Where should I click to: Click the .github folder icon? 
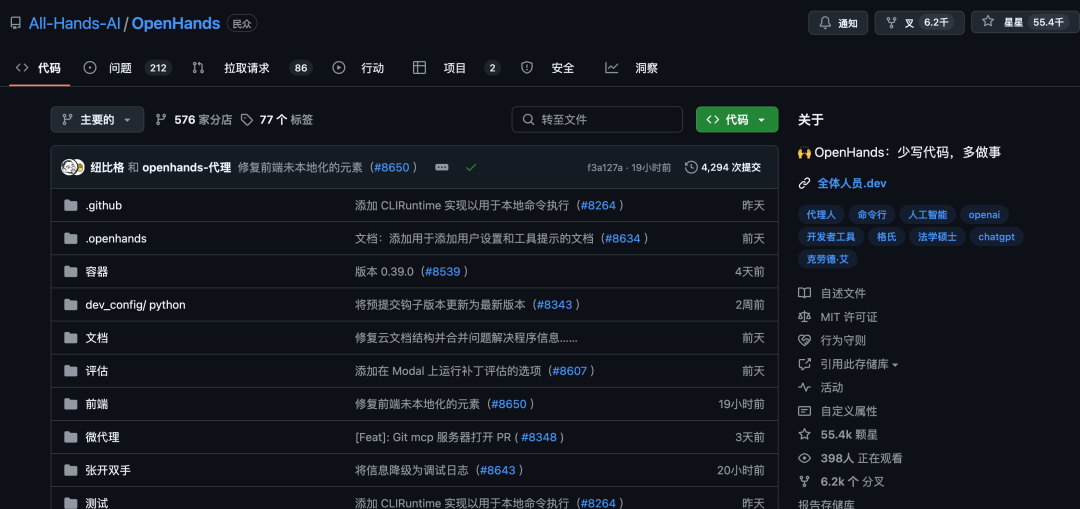(x=70, y=205)
